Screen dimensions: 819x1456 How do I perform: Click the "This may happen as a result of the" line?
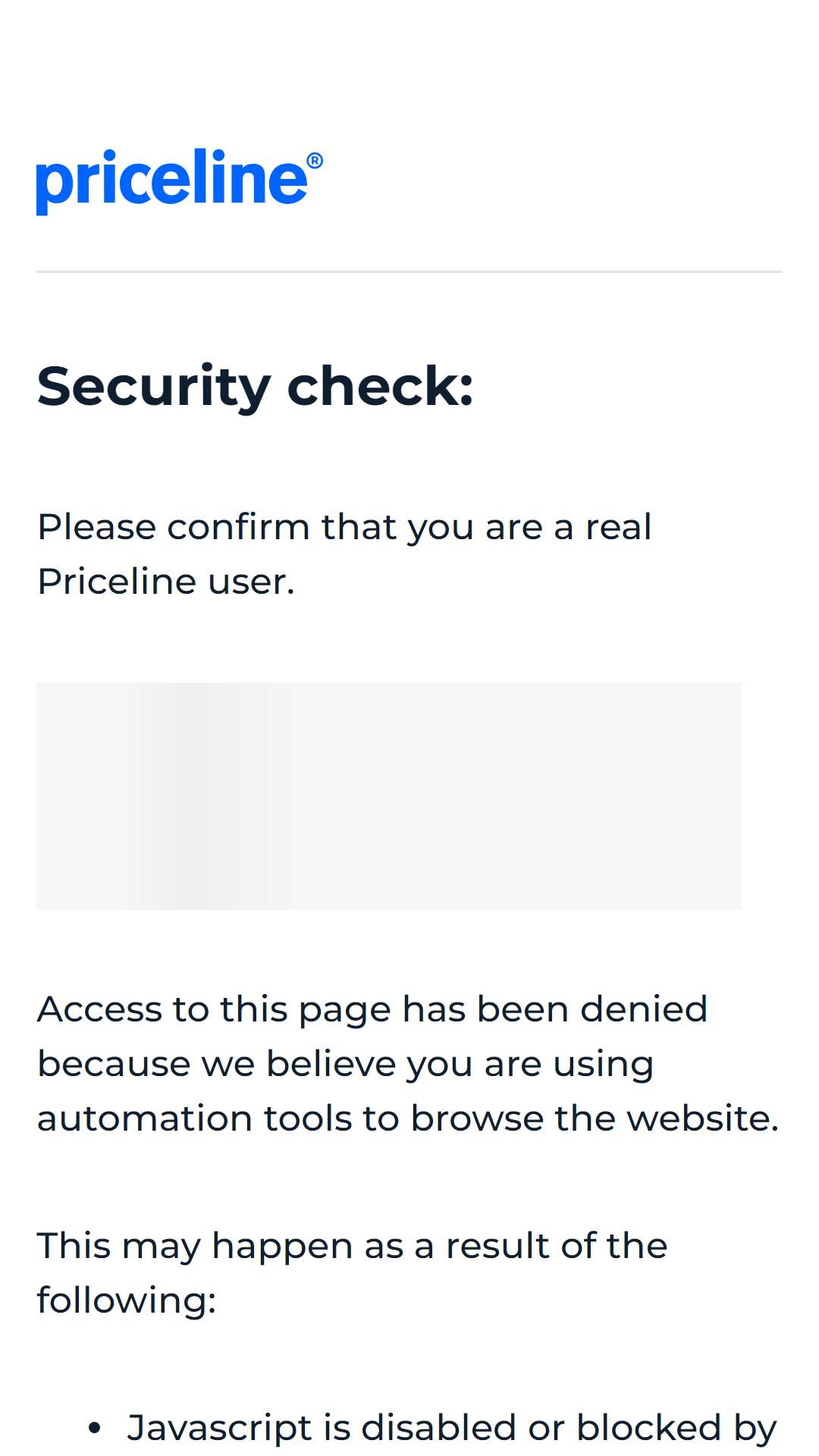click(353, 1246)
